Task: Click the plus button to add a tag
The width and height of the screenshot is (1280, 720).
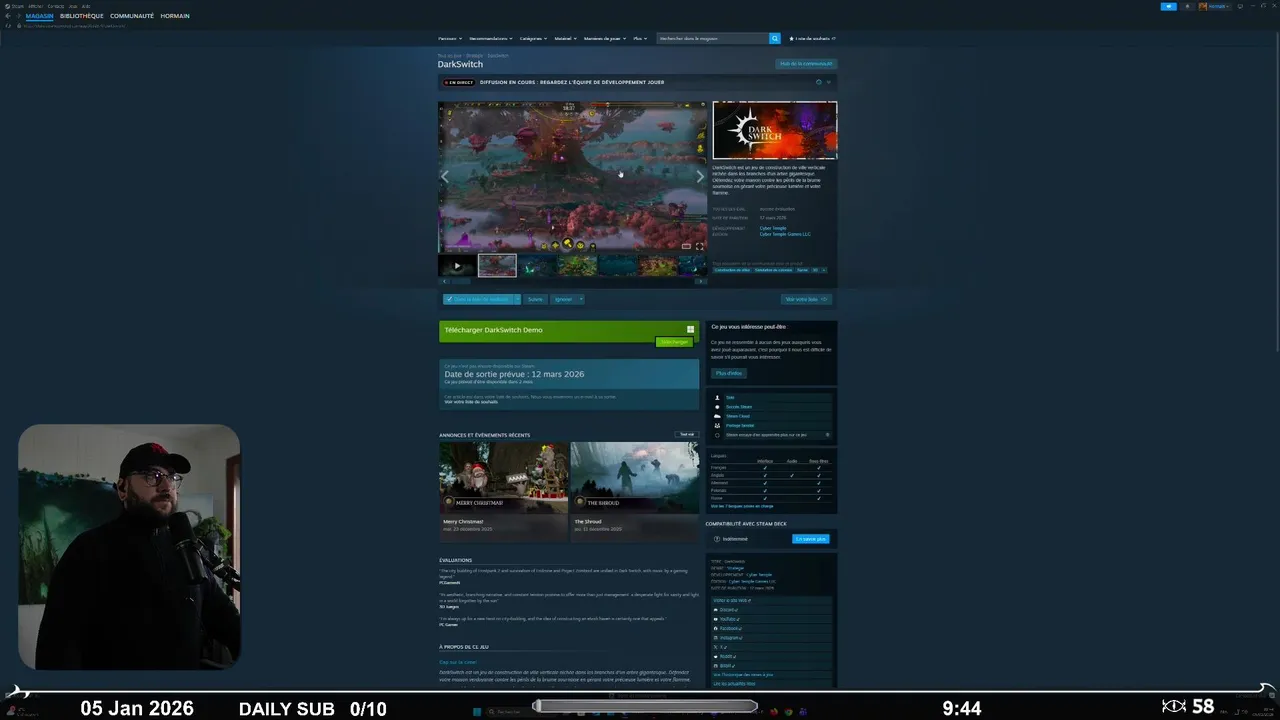Action: [825, 270]
